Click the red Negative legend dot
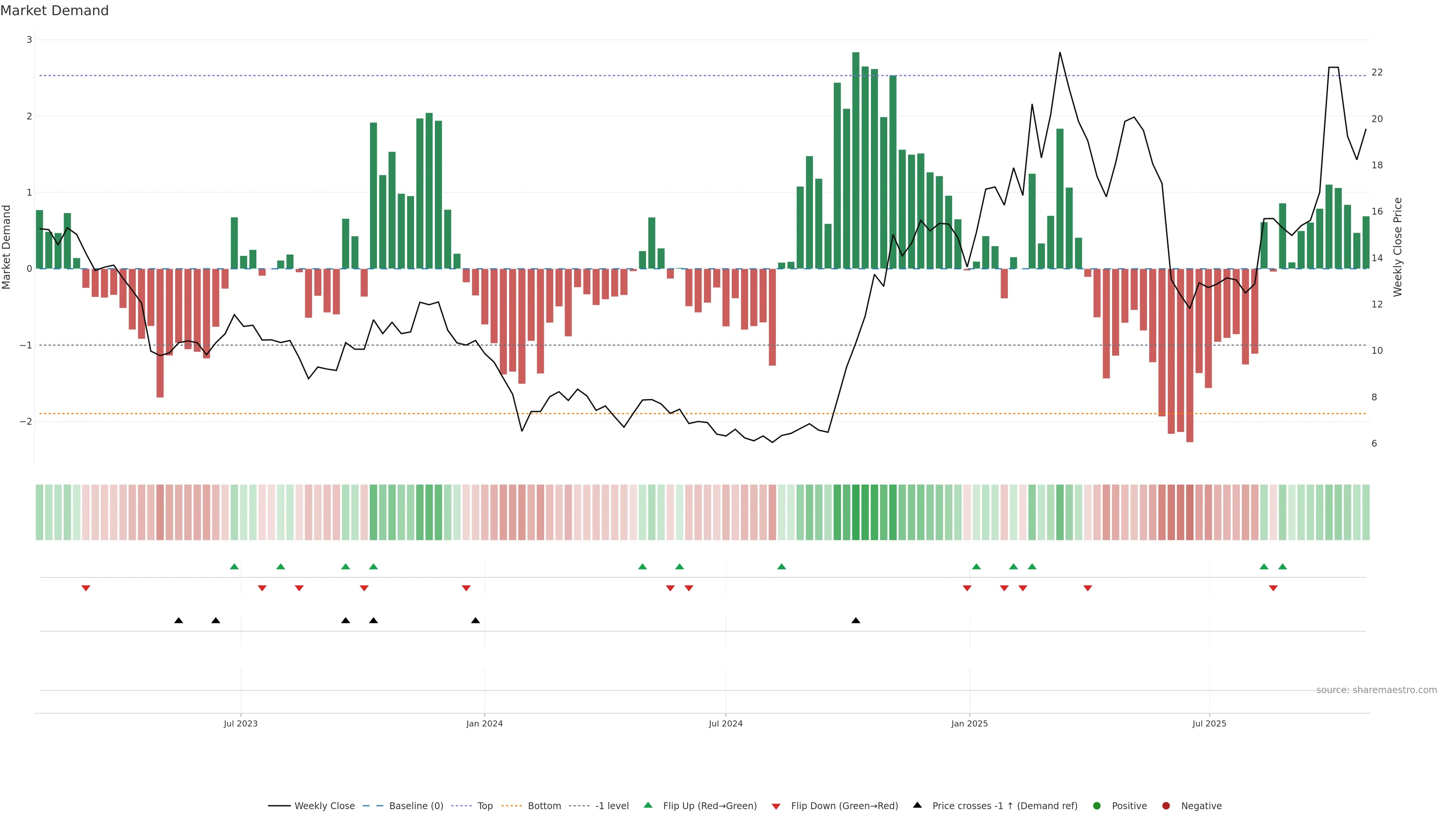The height and width of the screenshot is (819, 1456). click(x=1166, y=806)
